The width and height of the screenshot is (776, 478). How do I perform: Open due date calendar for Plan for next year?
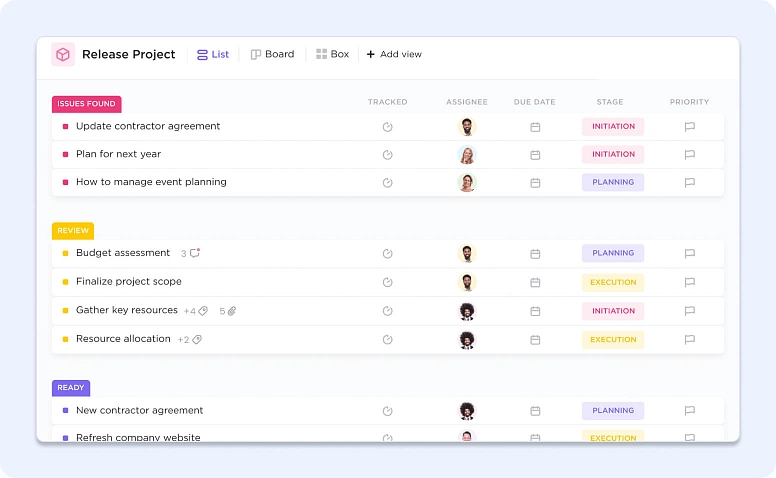535,155
